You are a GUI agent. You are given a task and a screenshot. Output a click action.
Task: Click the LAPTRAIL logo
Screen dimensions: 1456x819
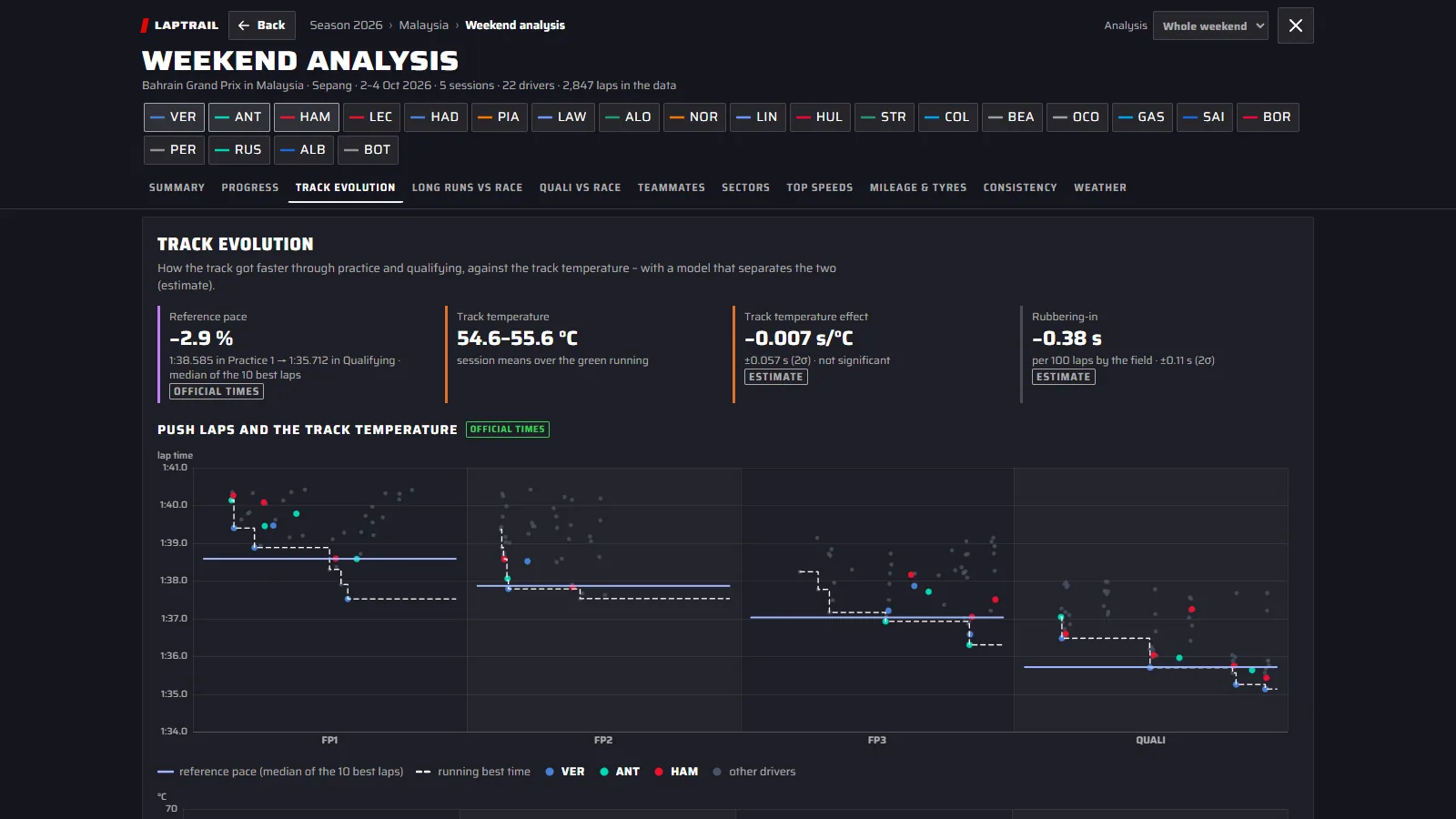[179, 25]
